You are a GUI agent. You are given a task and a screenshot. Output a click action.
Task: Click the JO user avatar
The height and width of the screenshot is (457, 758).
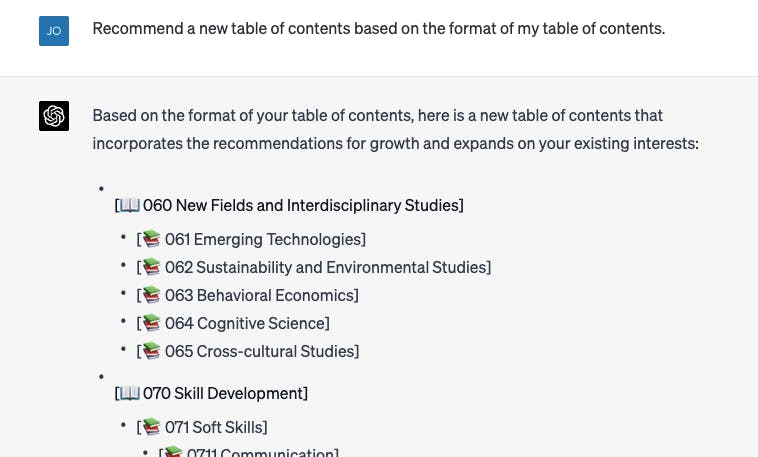click(x=54, y=31)
